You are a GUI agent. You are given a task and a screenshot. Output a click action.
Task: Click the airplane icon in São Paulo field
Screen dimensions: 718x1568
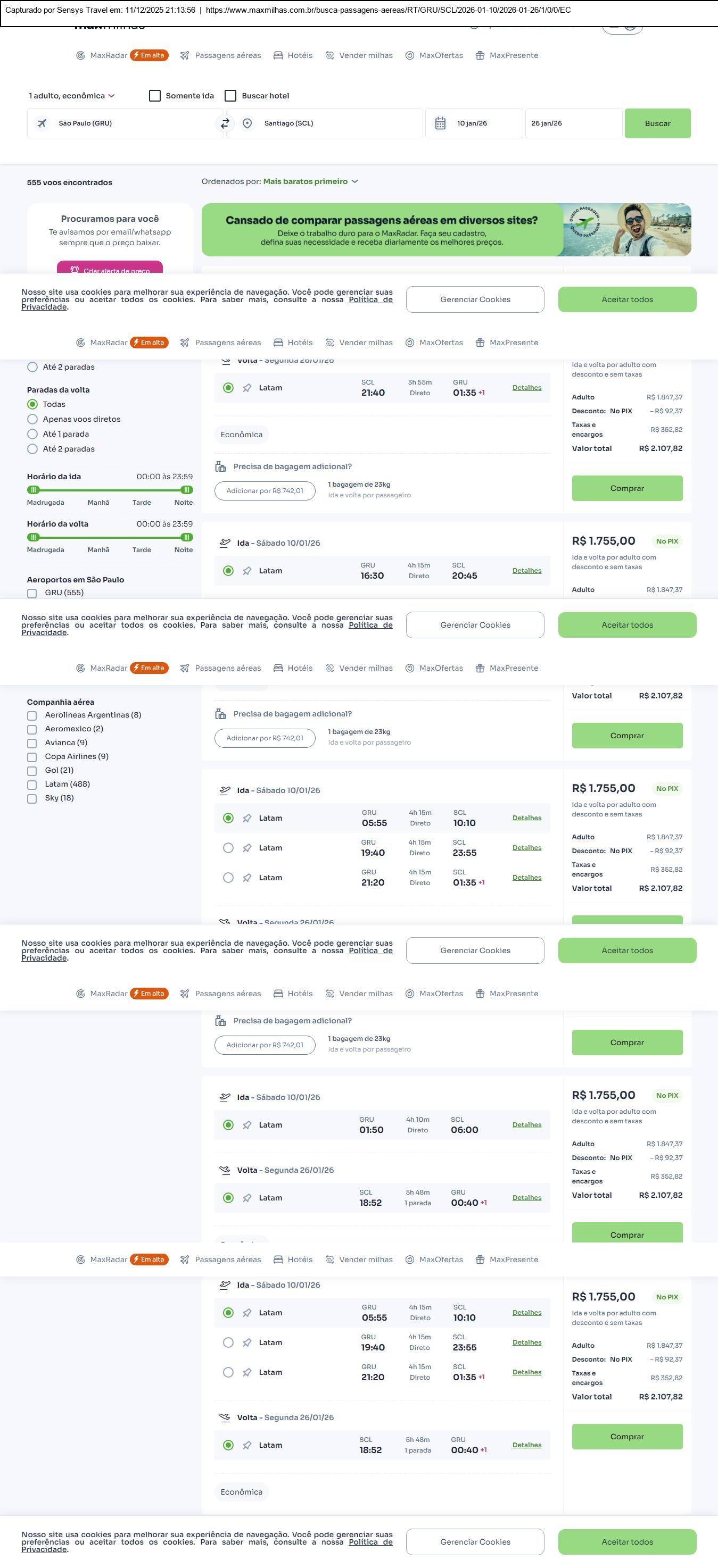(x=42, y=123)
